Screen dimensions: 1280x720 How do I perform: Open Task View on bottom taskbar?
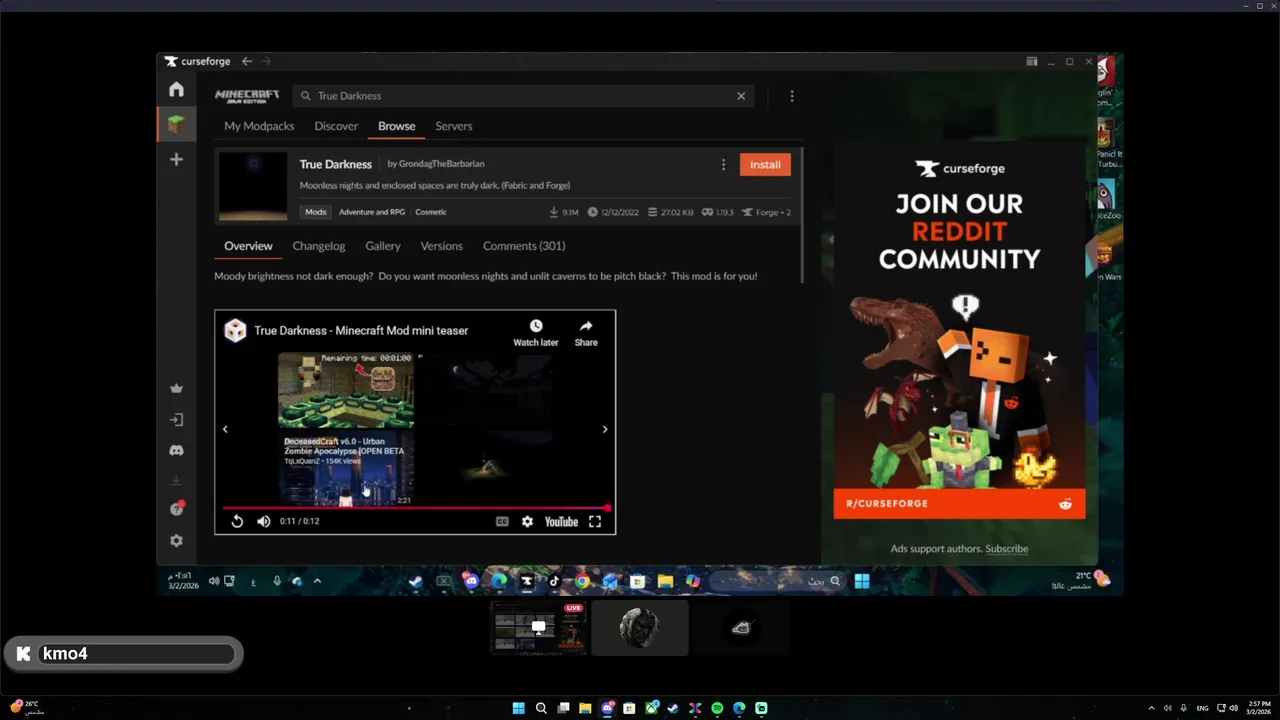tap(563, 708)
